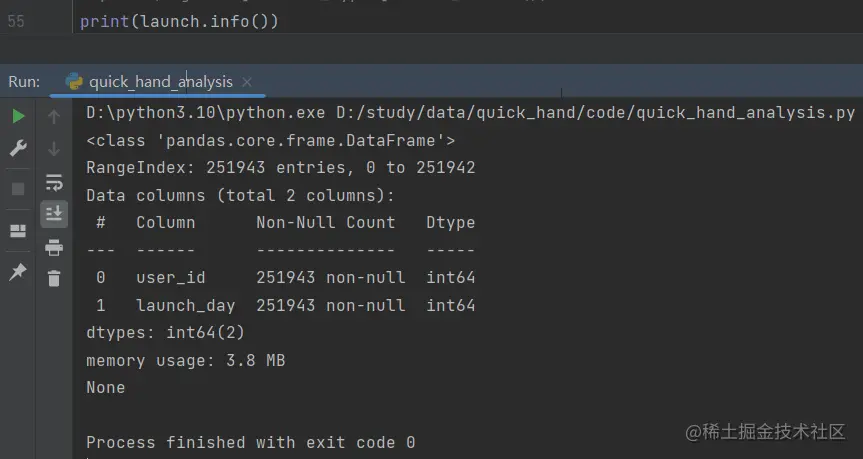Click the 'Dtype' column header text
This screenshot has width=863, height=459.
point(451,223)
